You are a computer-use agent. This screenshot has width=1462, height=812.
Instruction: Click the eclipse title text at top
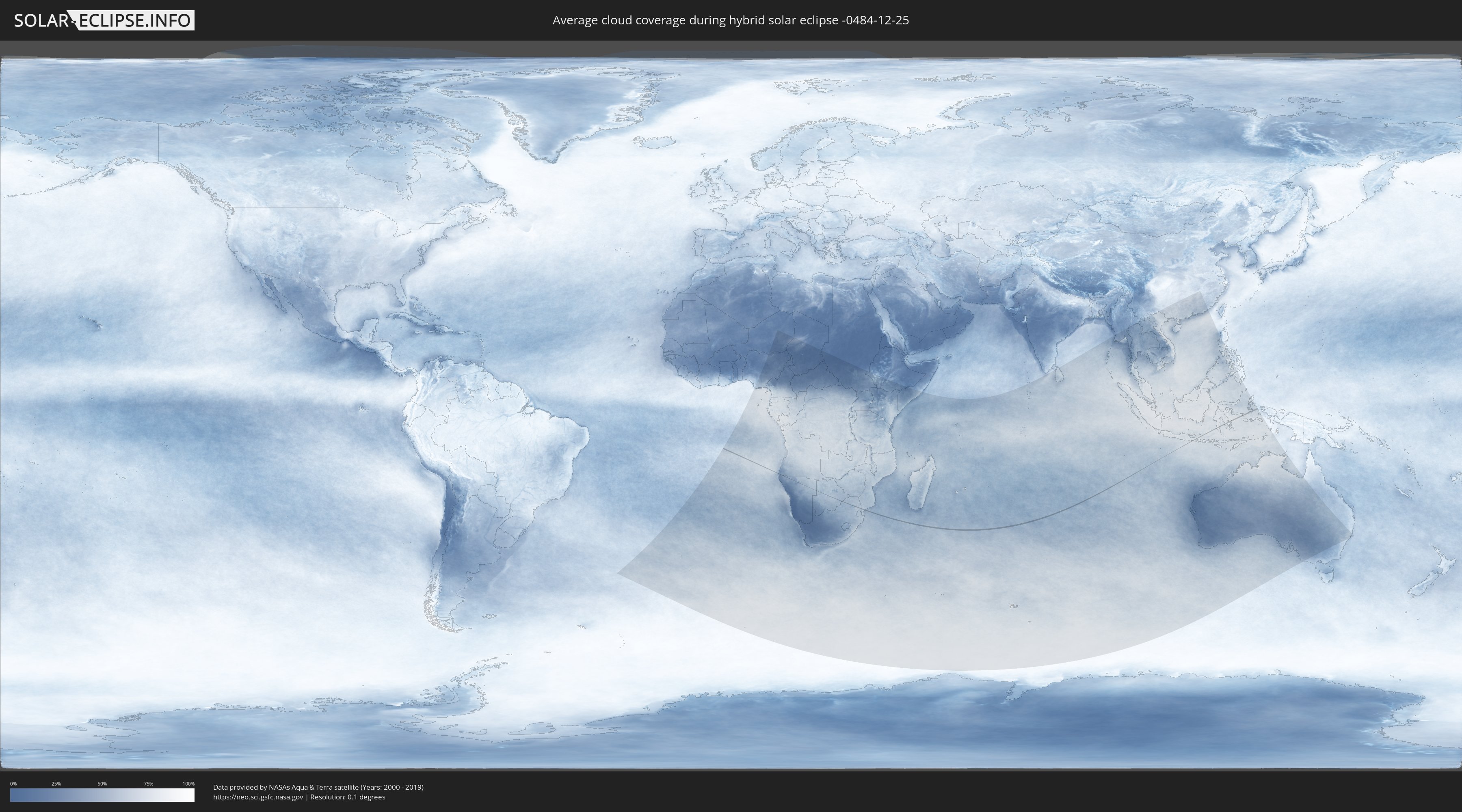click(x=731, y=20)
